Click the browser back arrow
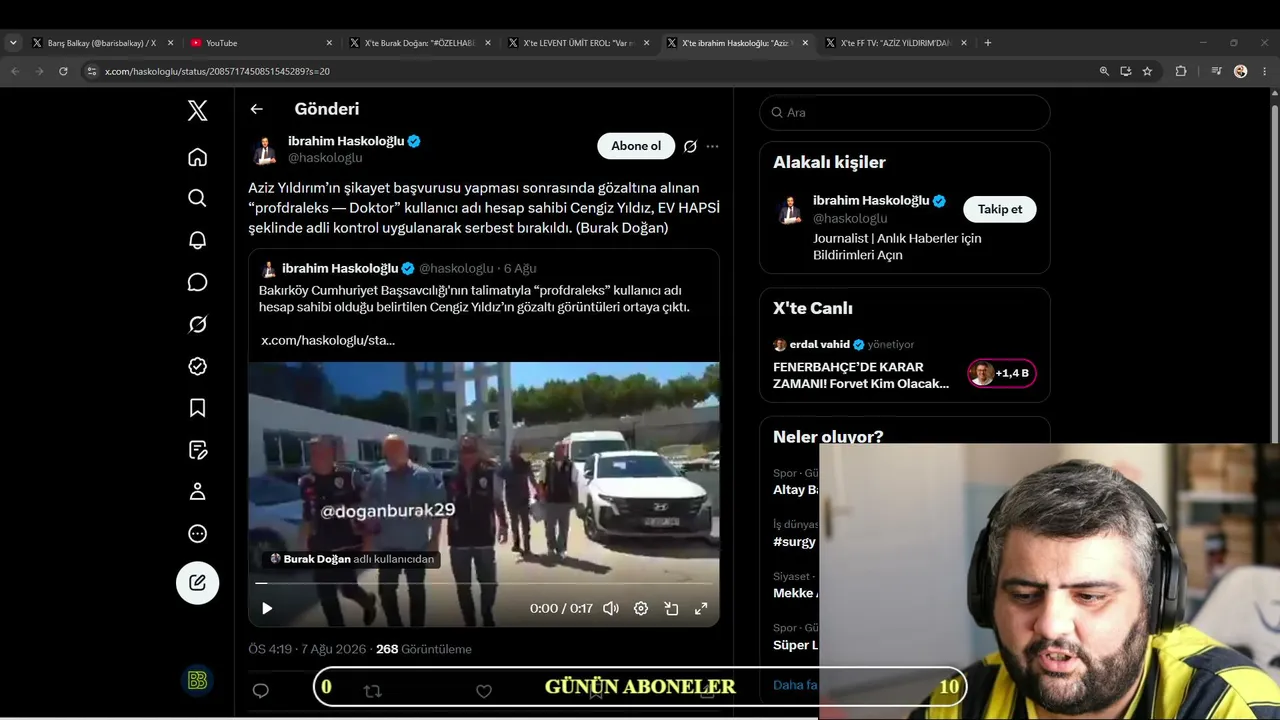The image size is (1280, 720). (x=15, y=71)
